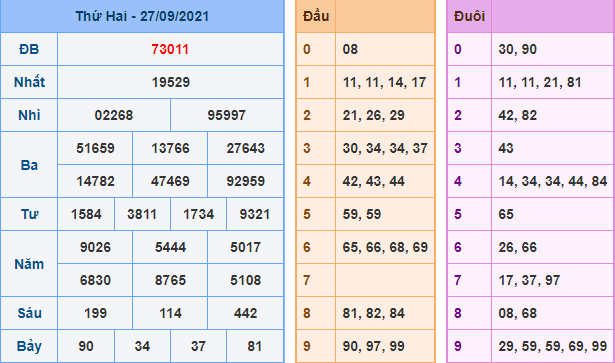Click the number 13766

tap(170, 148)
